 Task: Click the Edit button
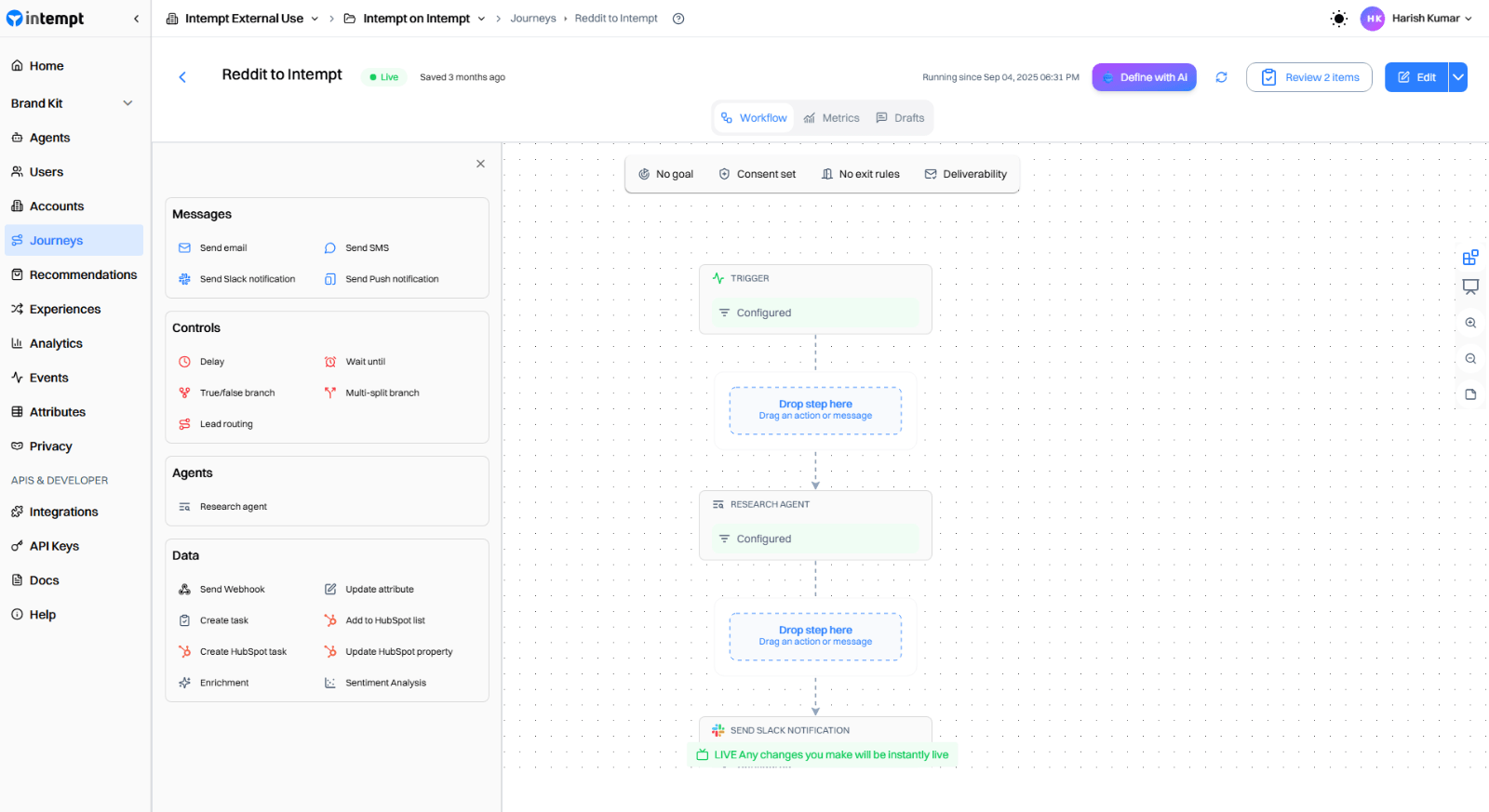pos(1416,77)
